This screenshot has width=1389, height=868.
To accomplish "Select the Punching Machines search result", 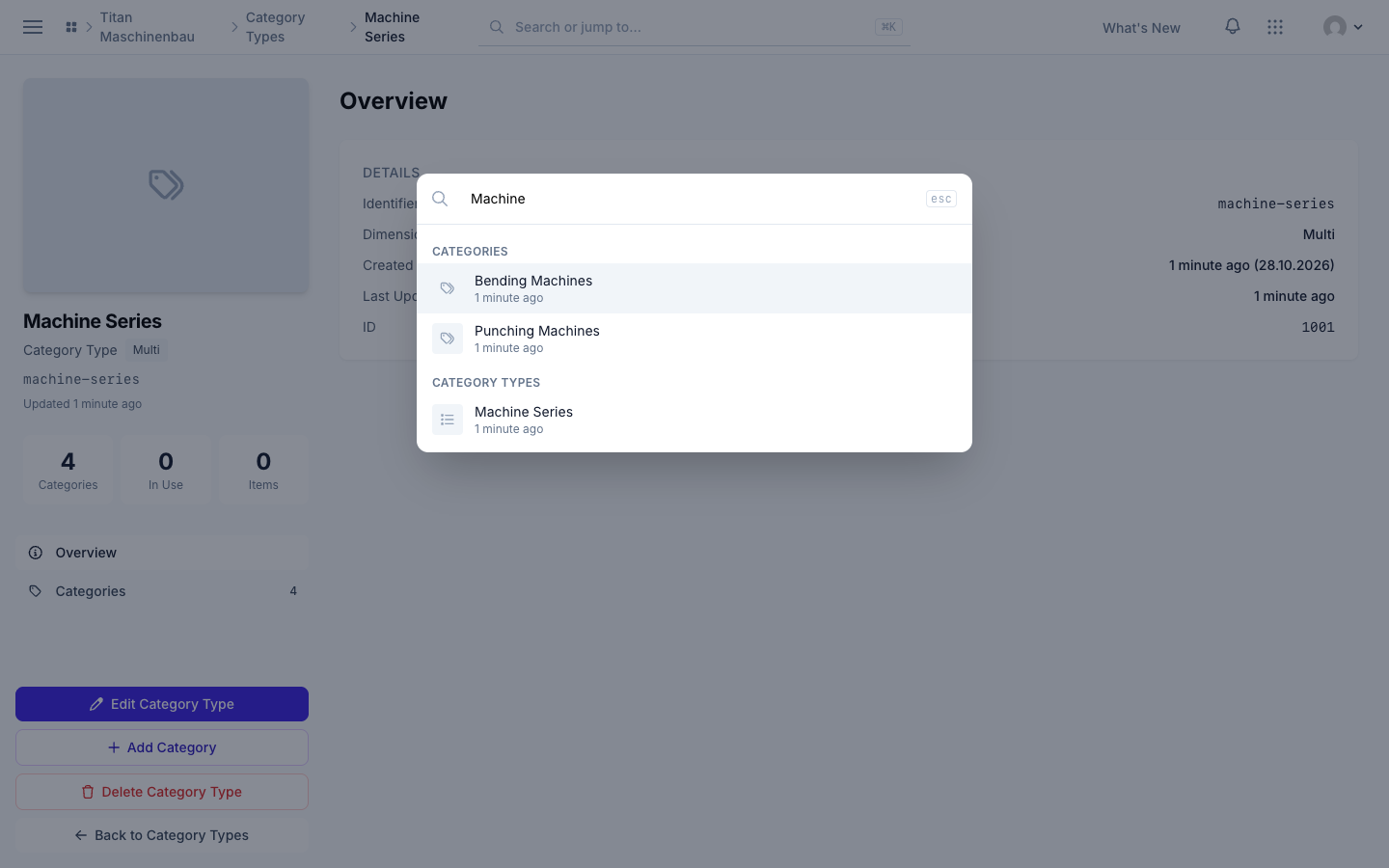I will point(694,339).
